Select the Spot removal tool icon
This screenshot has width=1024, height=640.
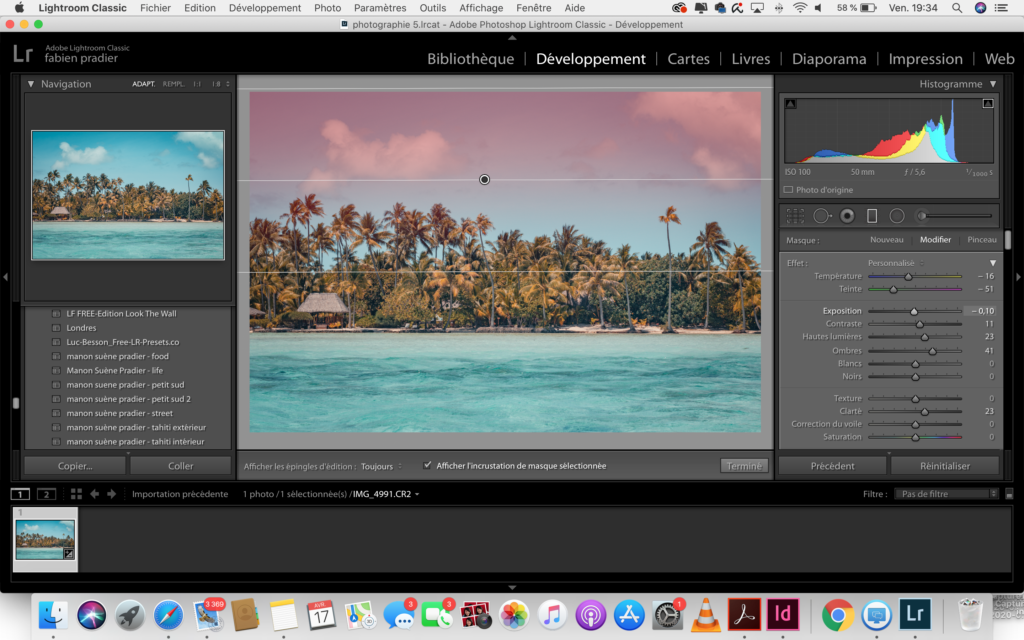point(822,216)
